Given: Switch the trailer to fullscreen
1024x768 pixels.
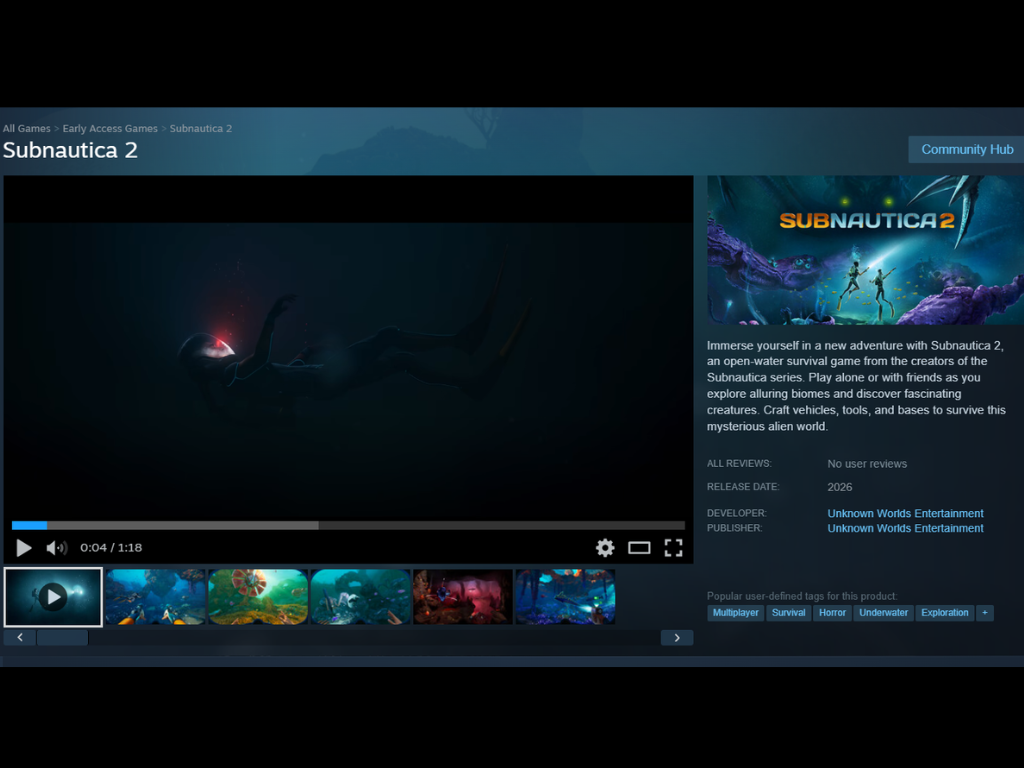Looking at the screenshot, I should (673, 547).
